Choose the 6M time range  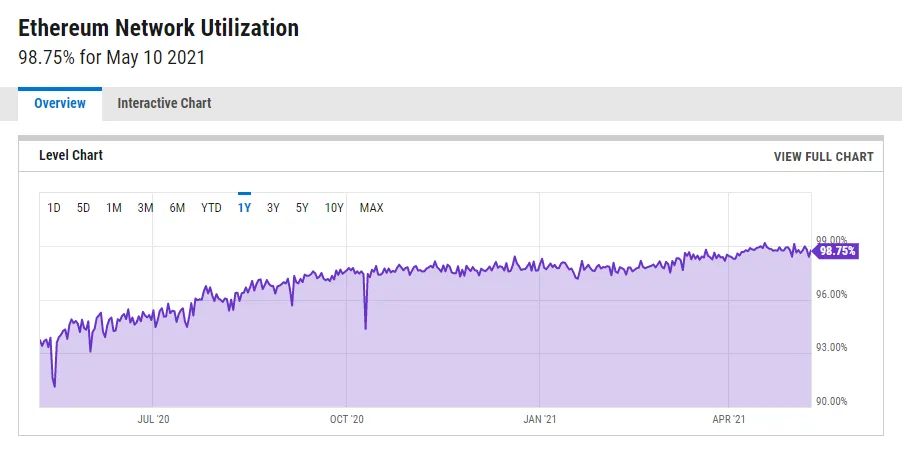click(177, 208)
